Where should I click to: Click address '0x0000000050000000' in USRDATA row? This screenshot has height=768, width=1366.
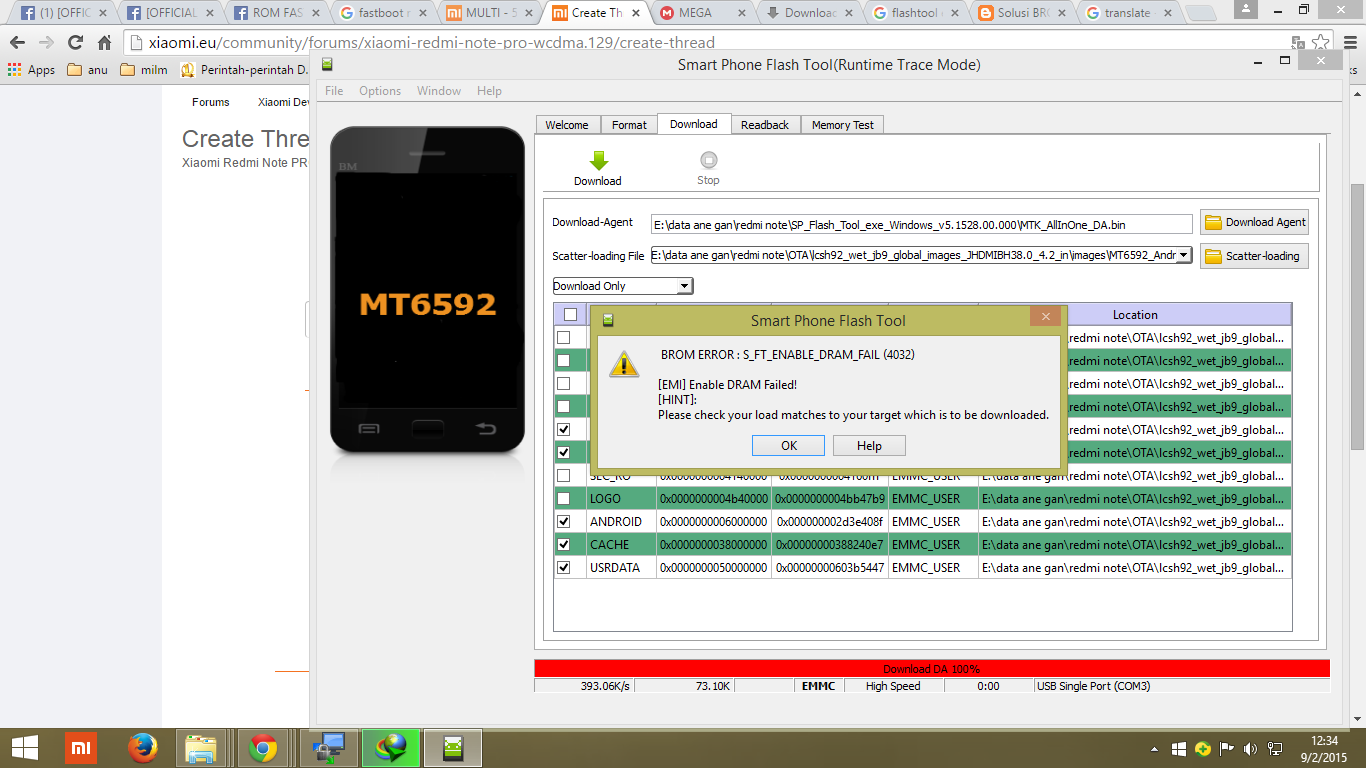pos(713,567)
